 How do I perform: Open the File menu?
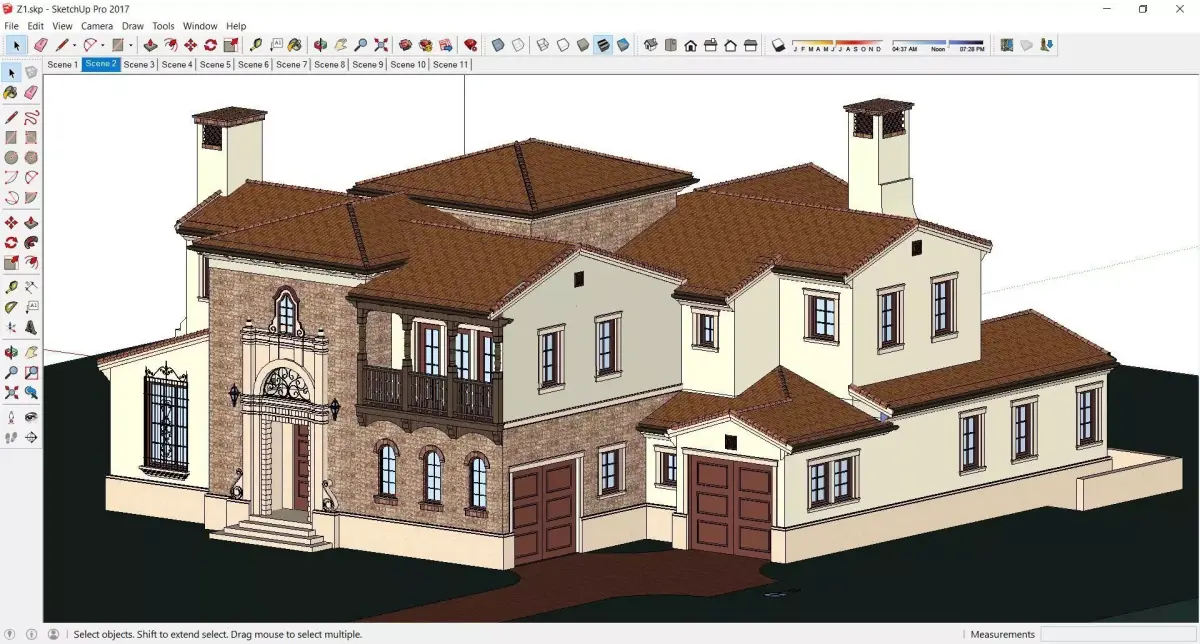12,26
